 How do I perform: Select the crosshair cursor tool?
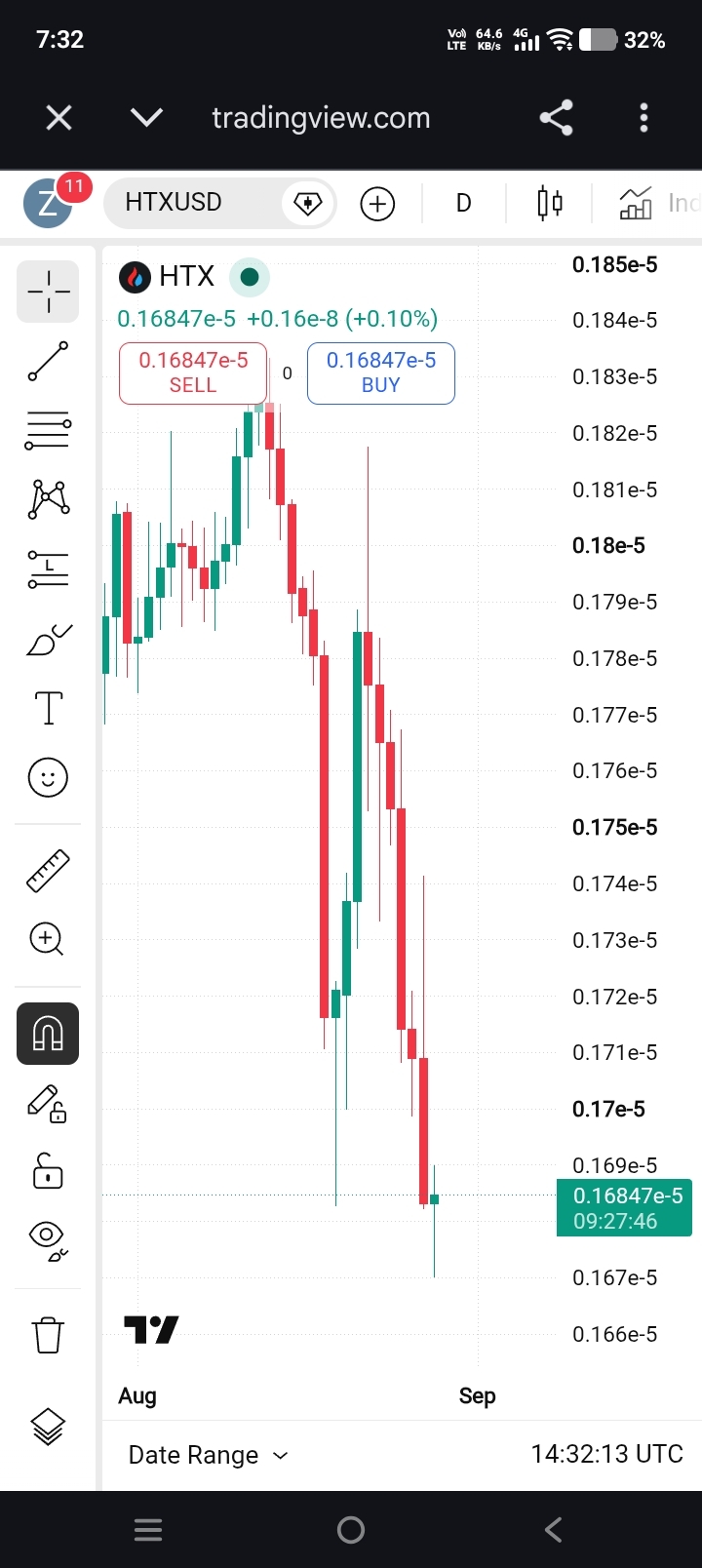[48, 291]
